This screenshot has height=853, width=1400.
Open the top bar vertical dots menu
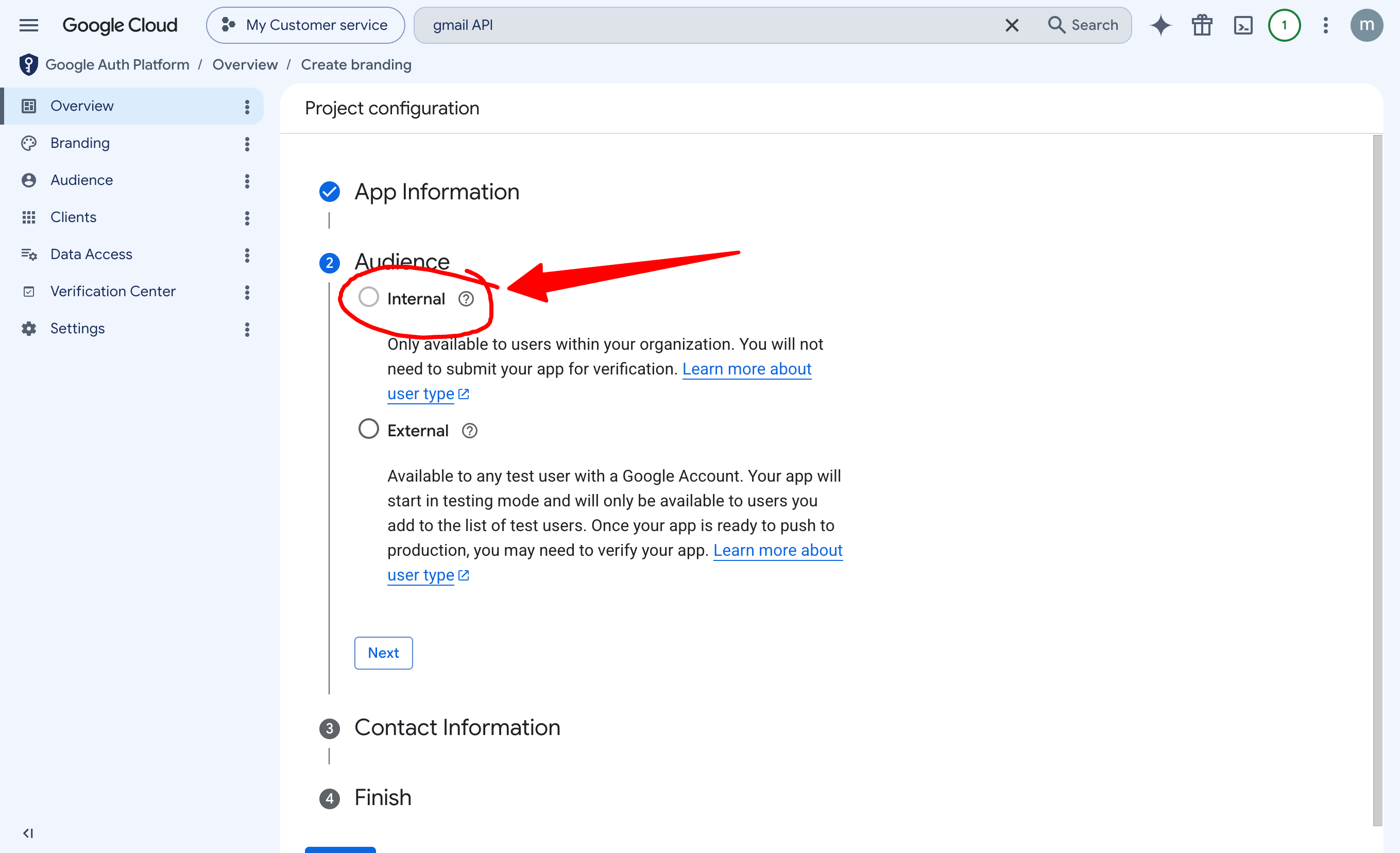pos(1325,25)
